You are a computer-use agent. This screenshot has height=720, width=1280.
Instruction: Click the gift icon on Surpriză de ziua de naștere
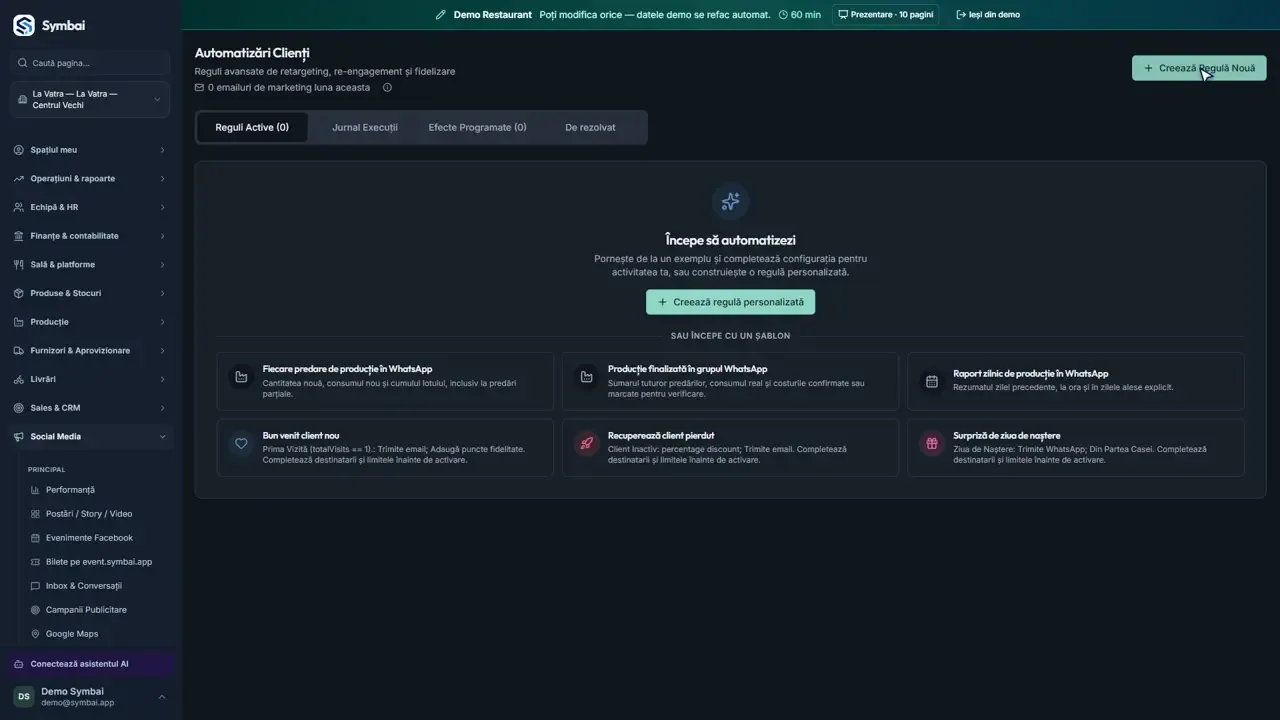click(932, 443)
